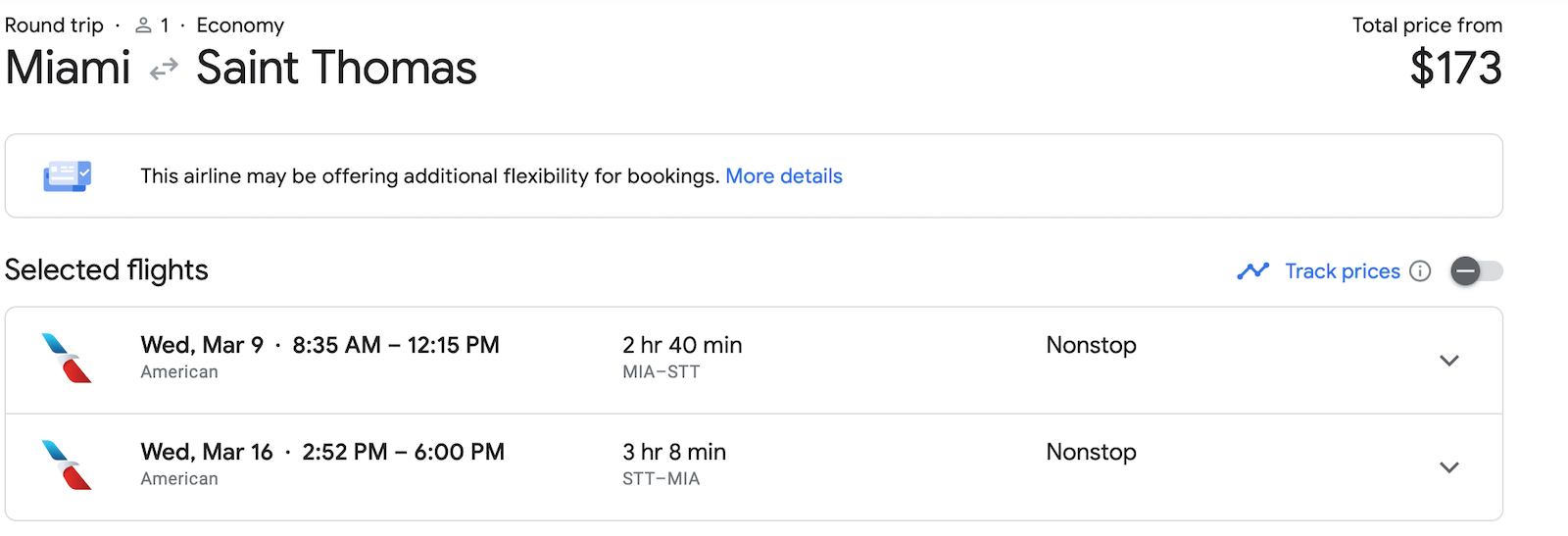Expand the Wed, Mar 16 flight details

[1448, 467]
